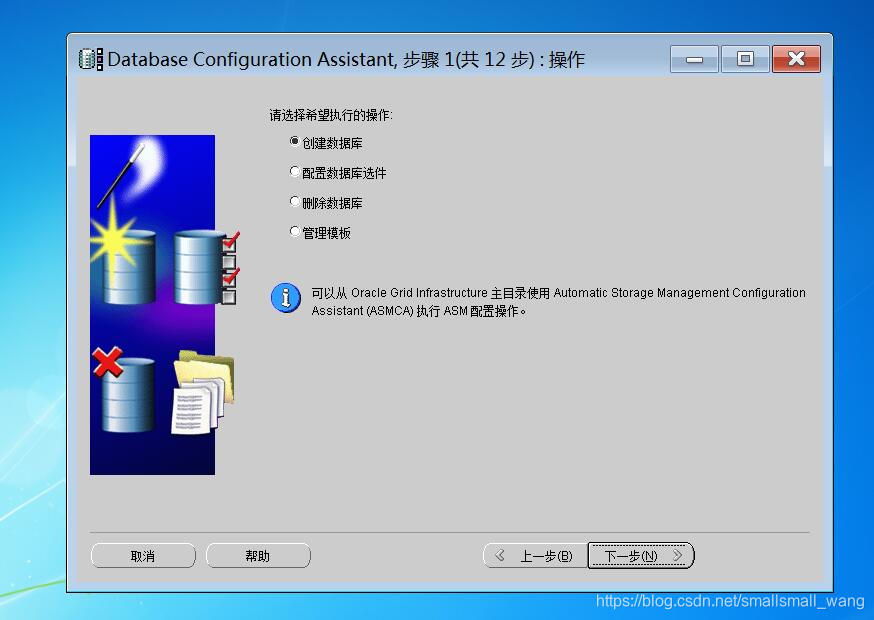
Task: Click the 取消 button
Action: click(143, 556)
